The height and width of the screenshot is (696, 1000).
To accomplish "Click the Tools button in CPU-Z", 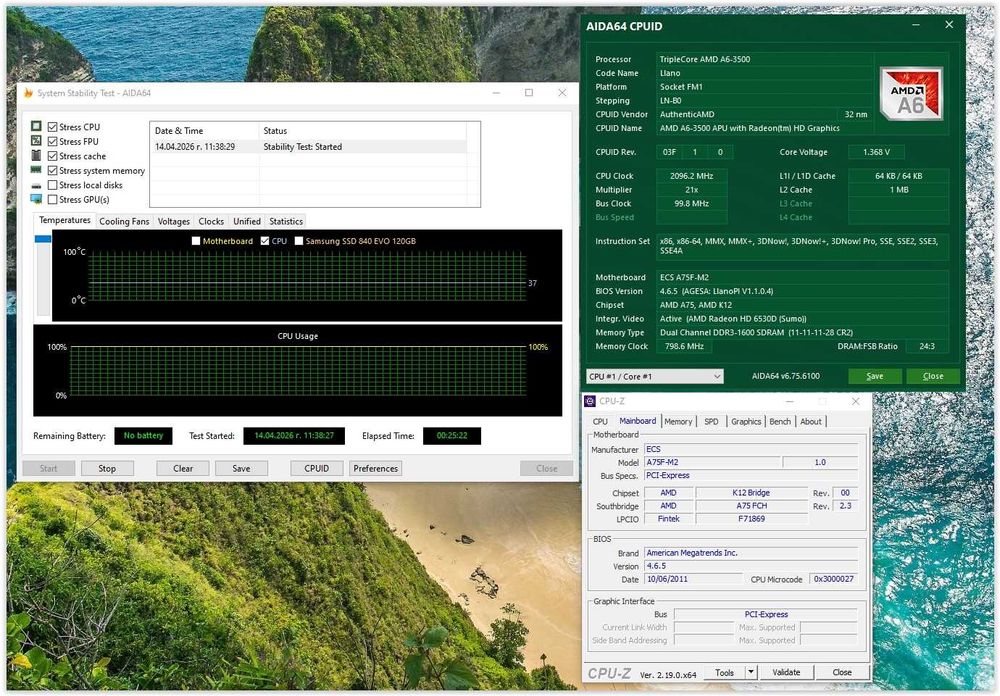I will click(724, 672).
